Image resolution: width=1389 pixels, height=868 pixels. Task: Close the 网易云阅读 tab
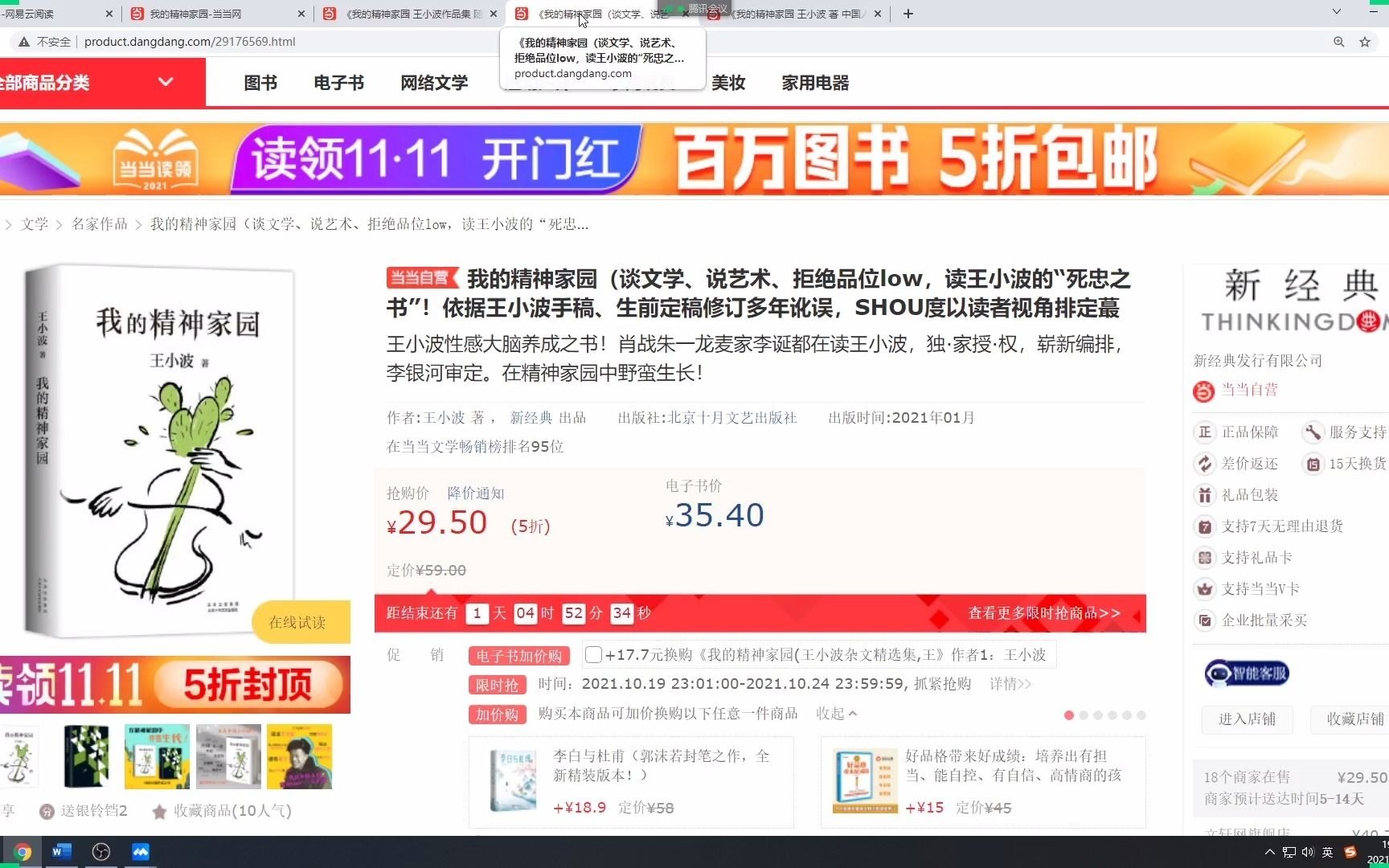coord(109,14)
